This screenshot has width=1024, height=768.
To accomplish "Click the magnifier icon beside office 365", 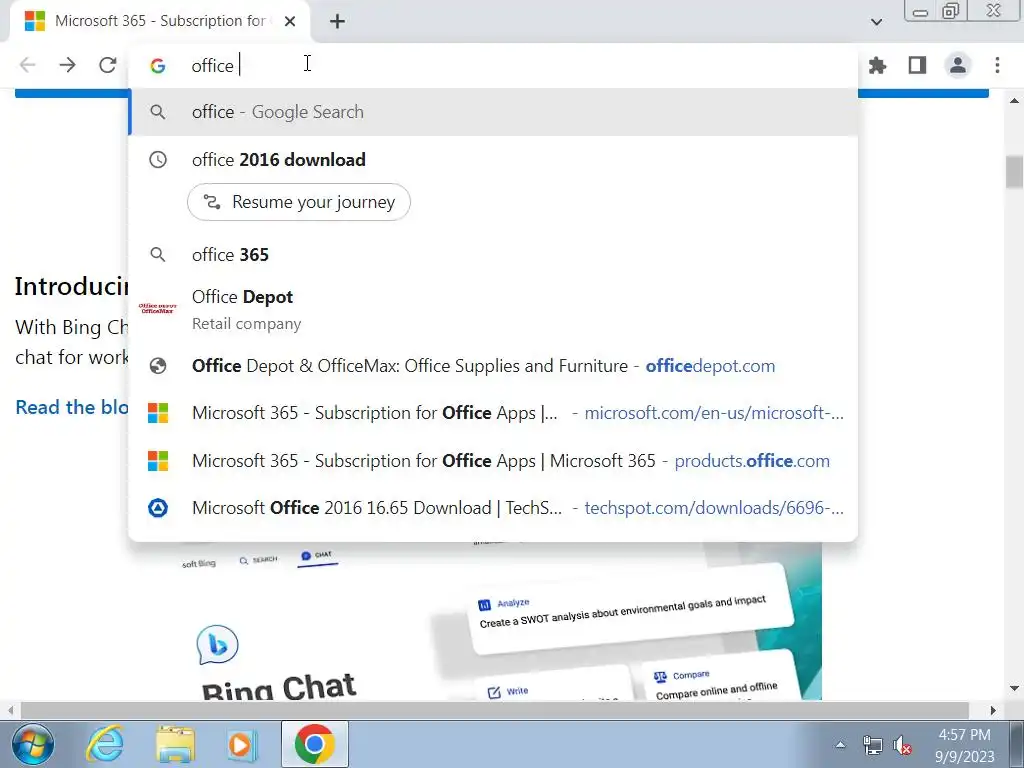I will click(157, 254).
